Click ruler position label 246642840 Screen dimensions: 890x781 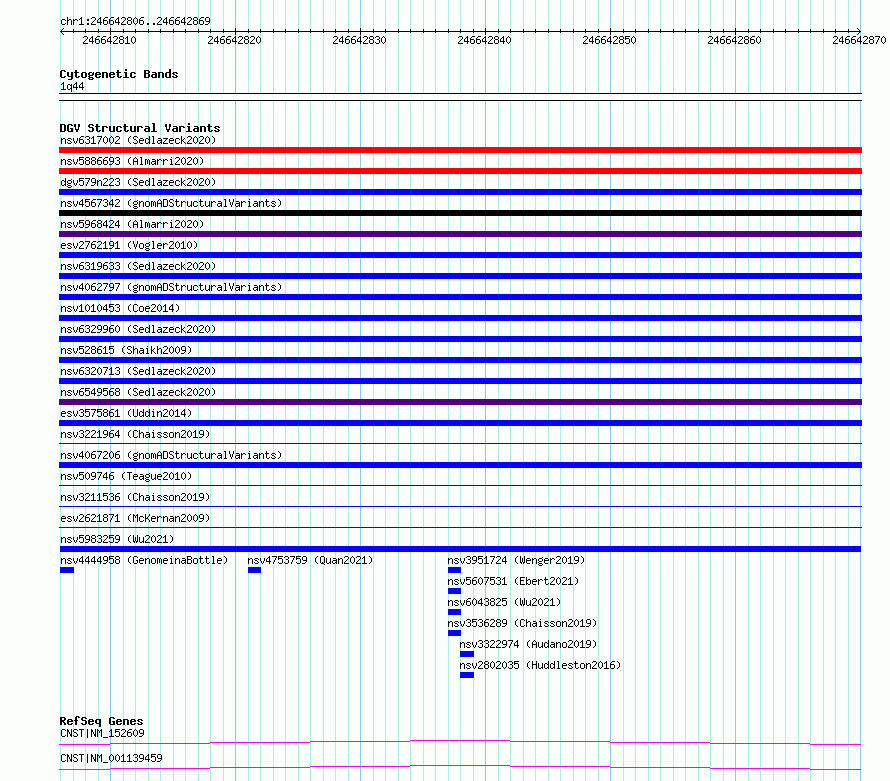484,40
